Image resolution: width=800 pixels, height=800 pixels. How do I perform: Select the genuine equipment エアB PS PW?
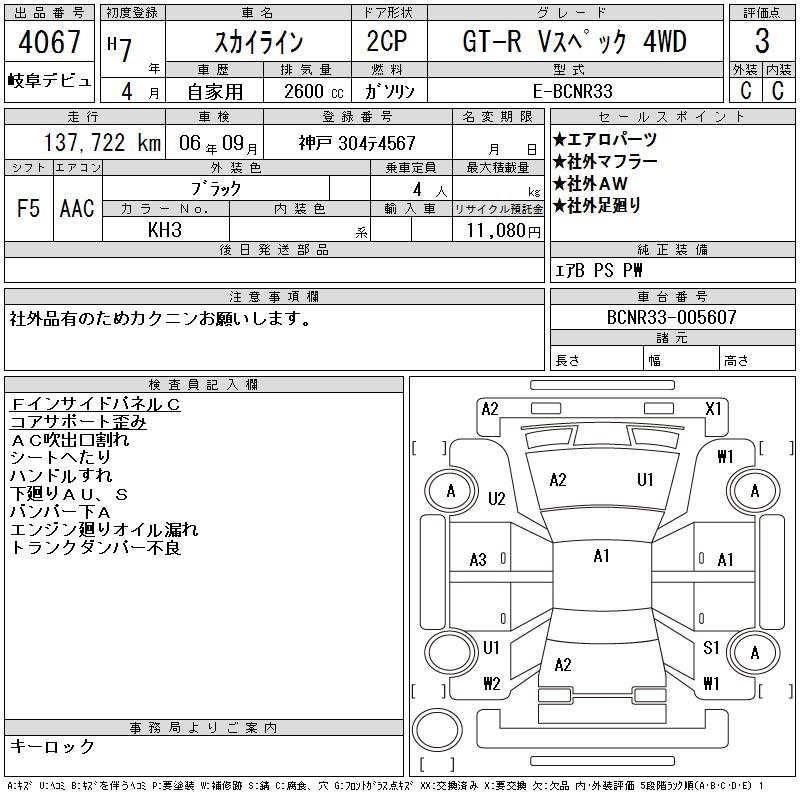[598, 270]
